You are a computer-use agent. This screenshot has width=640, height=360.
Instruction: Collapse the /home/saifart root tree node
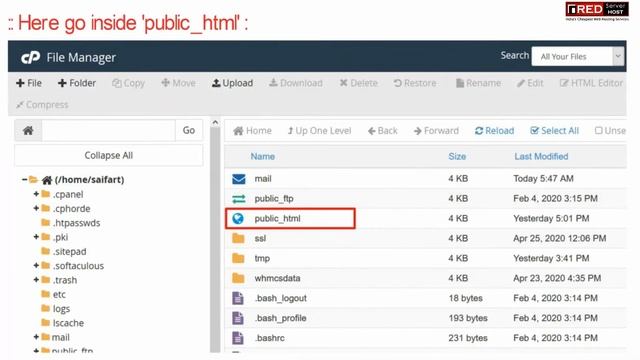click(24, 180)
